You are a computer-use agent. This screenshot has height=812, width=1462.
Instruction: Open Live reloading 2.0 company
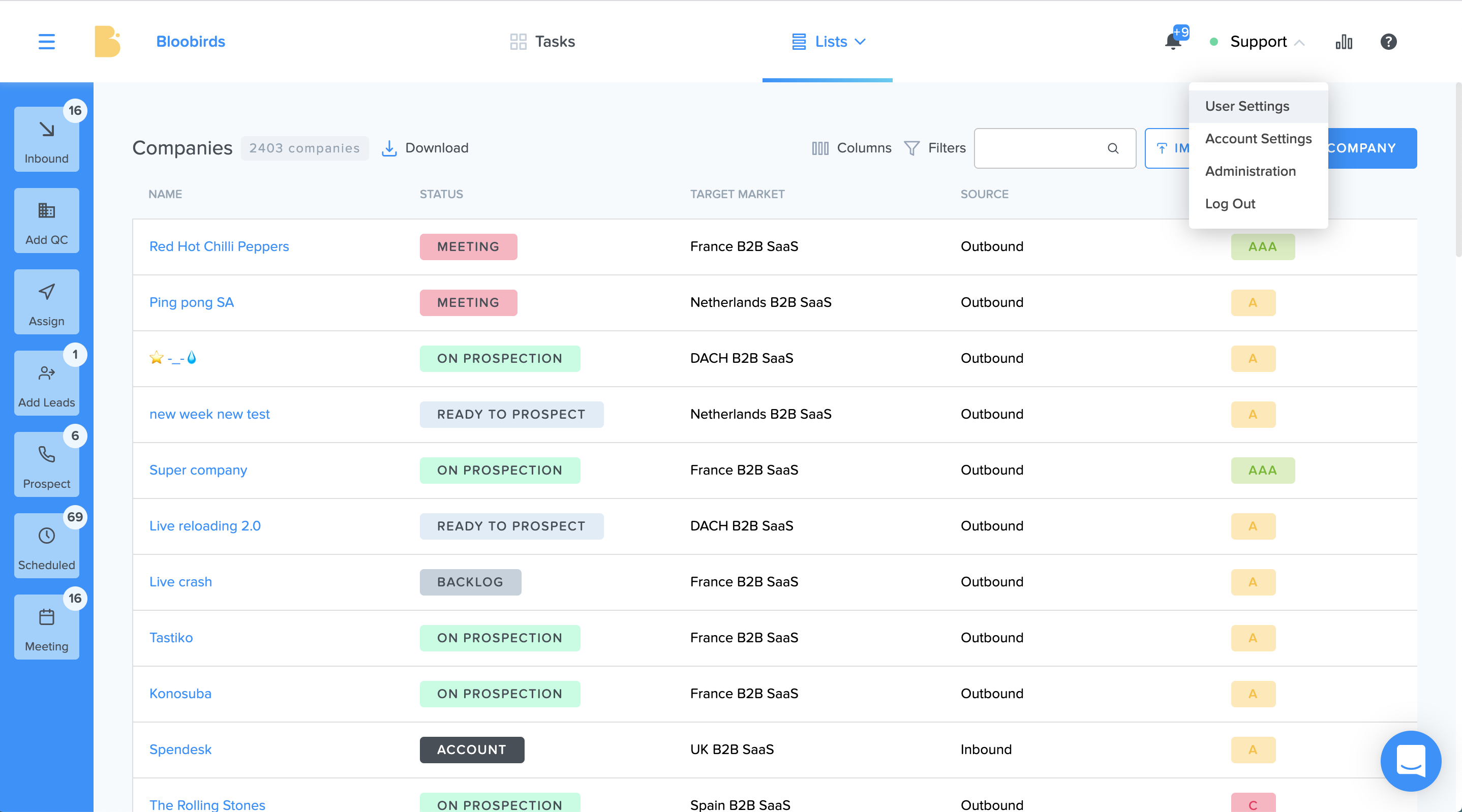[205, 526]
